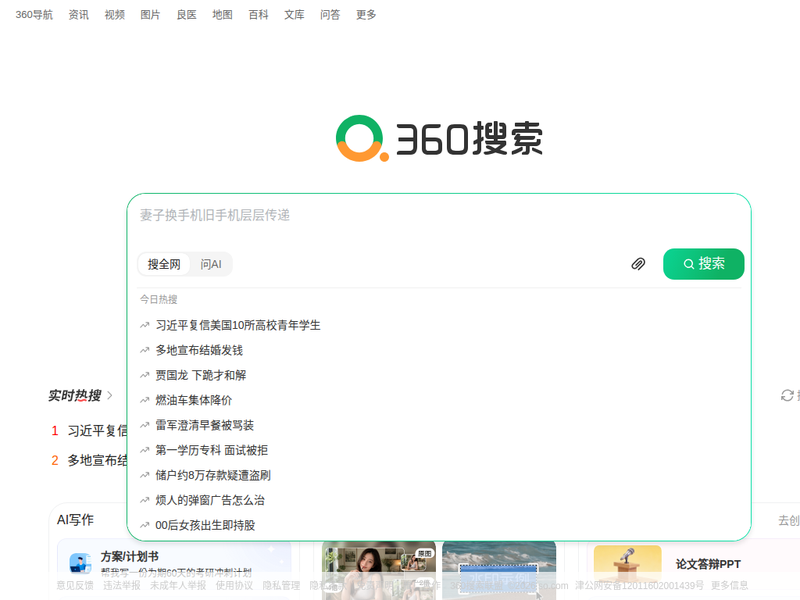Open the 论文答辩PPT card
Viewport: 800px width, 600px height.
tap(708, 564)
